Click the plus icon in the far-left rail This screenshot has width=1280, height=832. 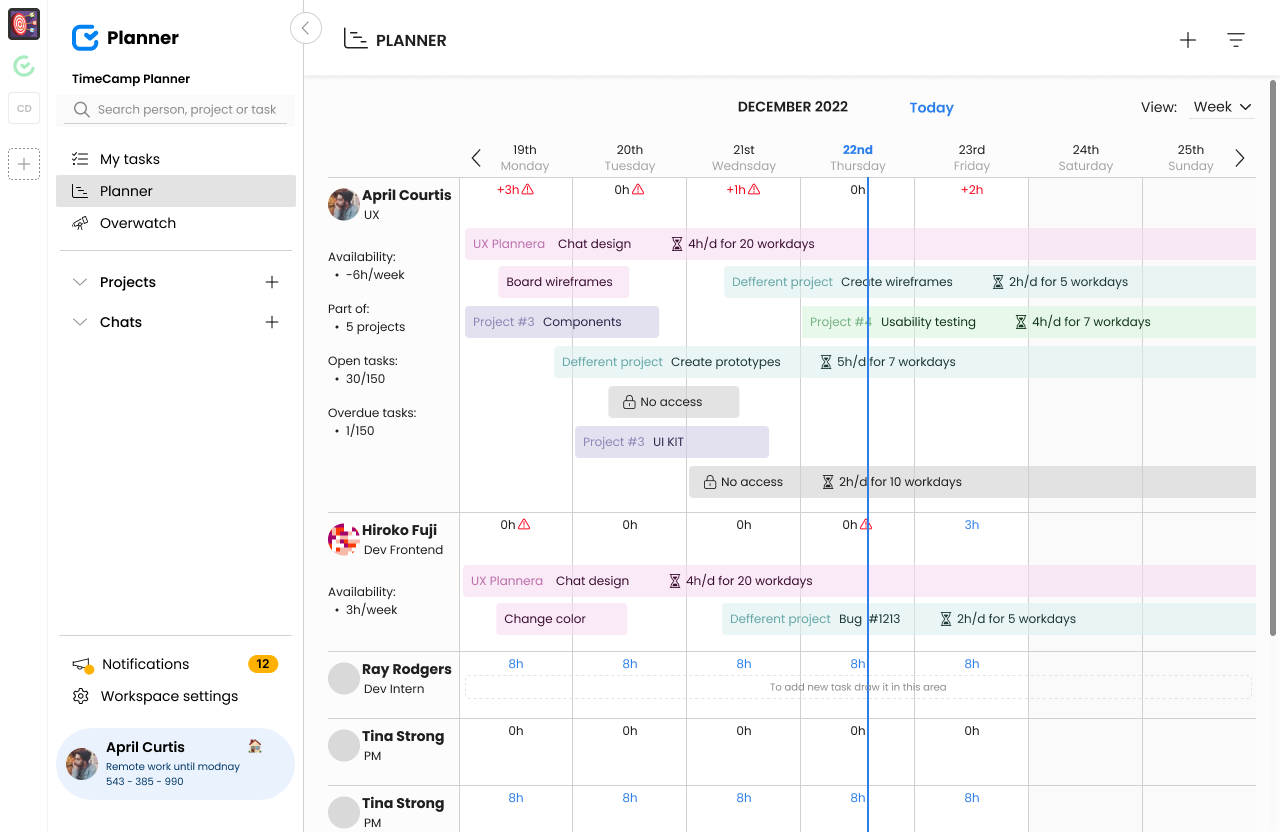tap(23, 163)
